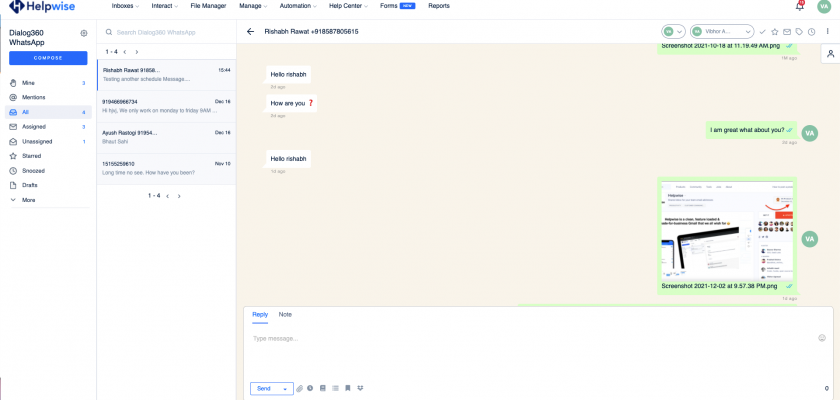Expand the More section in sidebar
The height and width of the screenshot is (400, 840).
[x=28, y=200]
